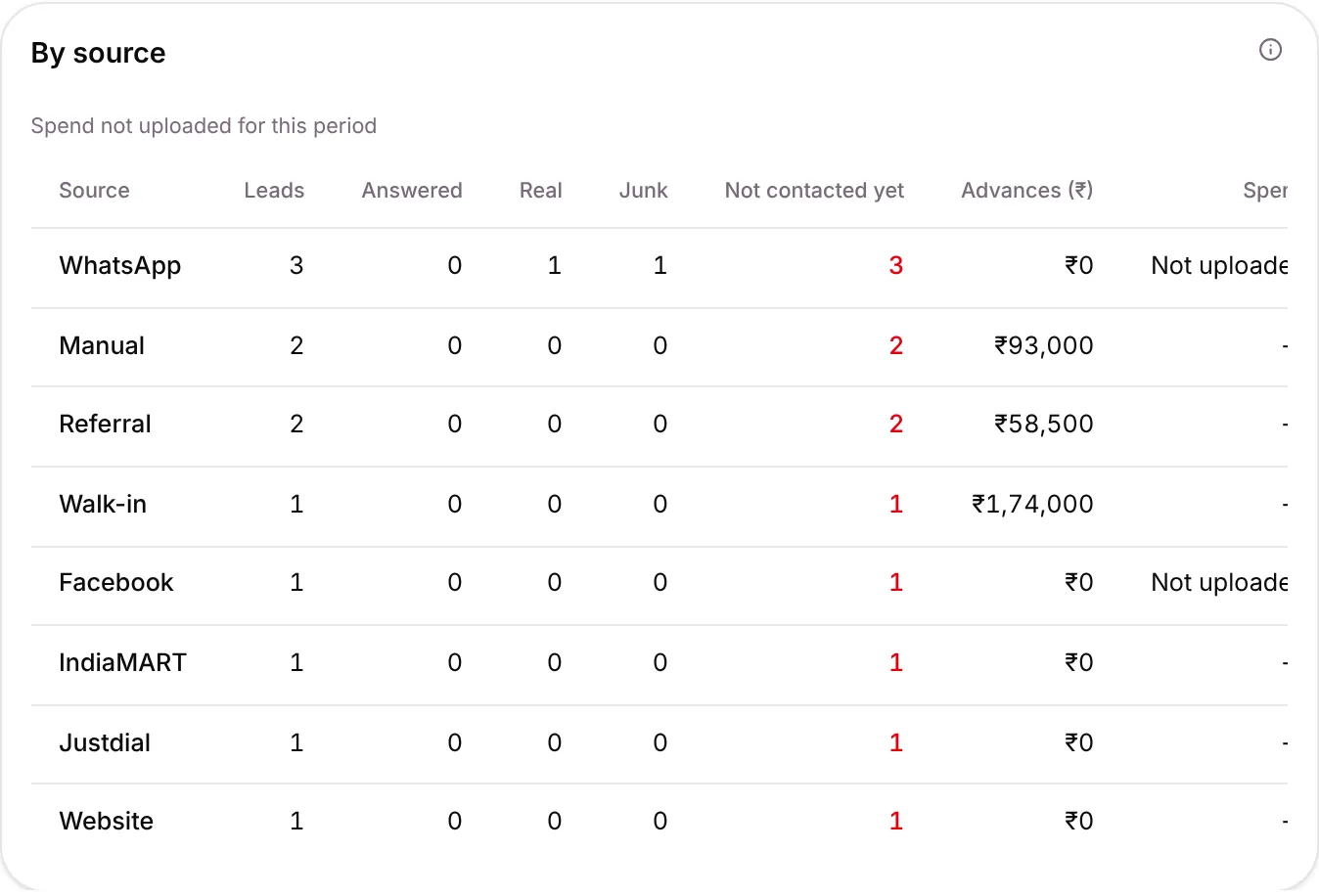Screen dimensions: 1319x896
Task: Click the Real column header
Action: pyautogui.click(x=541, y=191)
